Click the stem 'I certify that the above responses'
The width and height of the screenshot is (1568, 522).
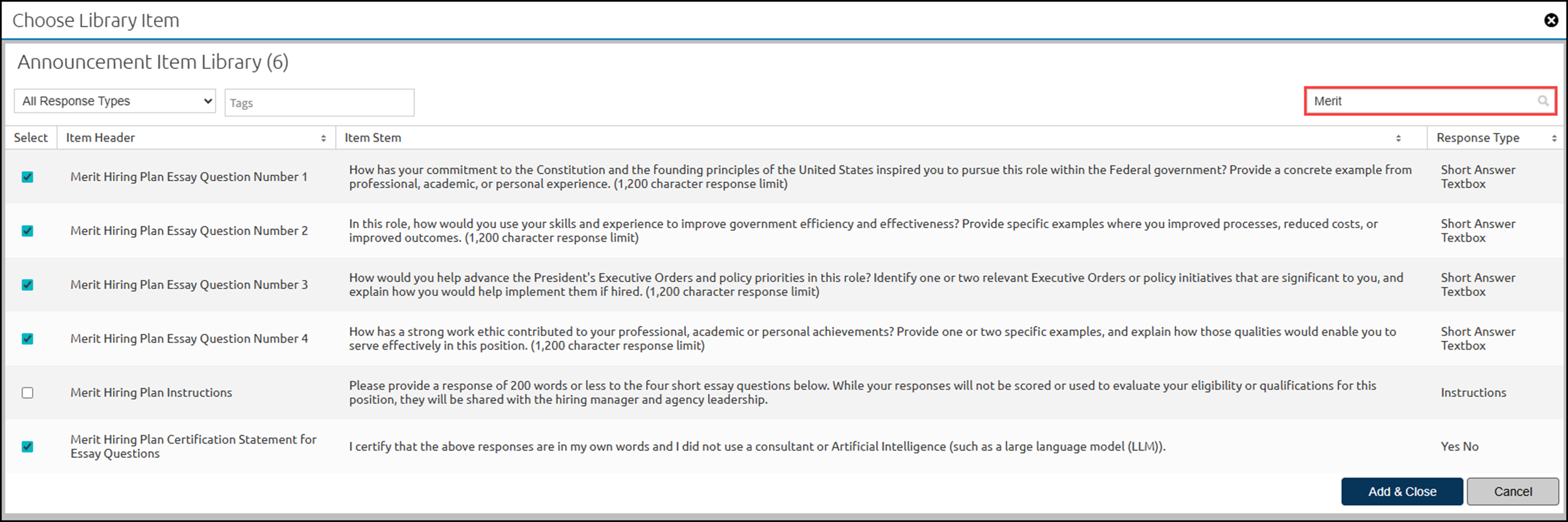point(757,446)
